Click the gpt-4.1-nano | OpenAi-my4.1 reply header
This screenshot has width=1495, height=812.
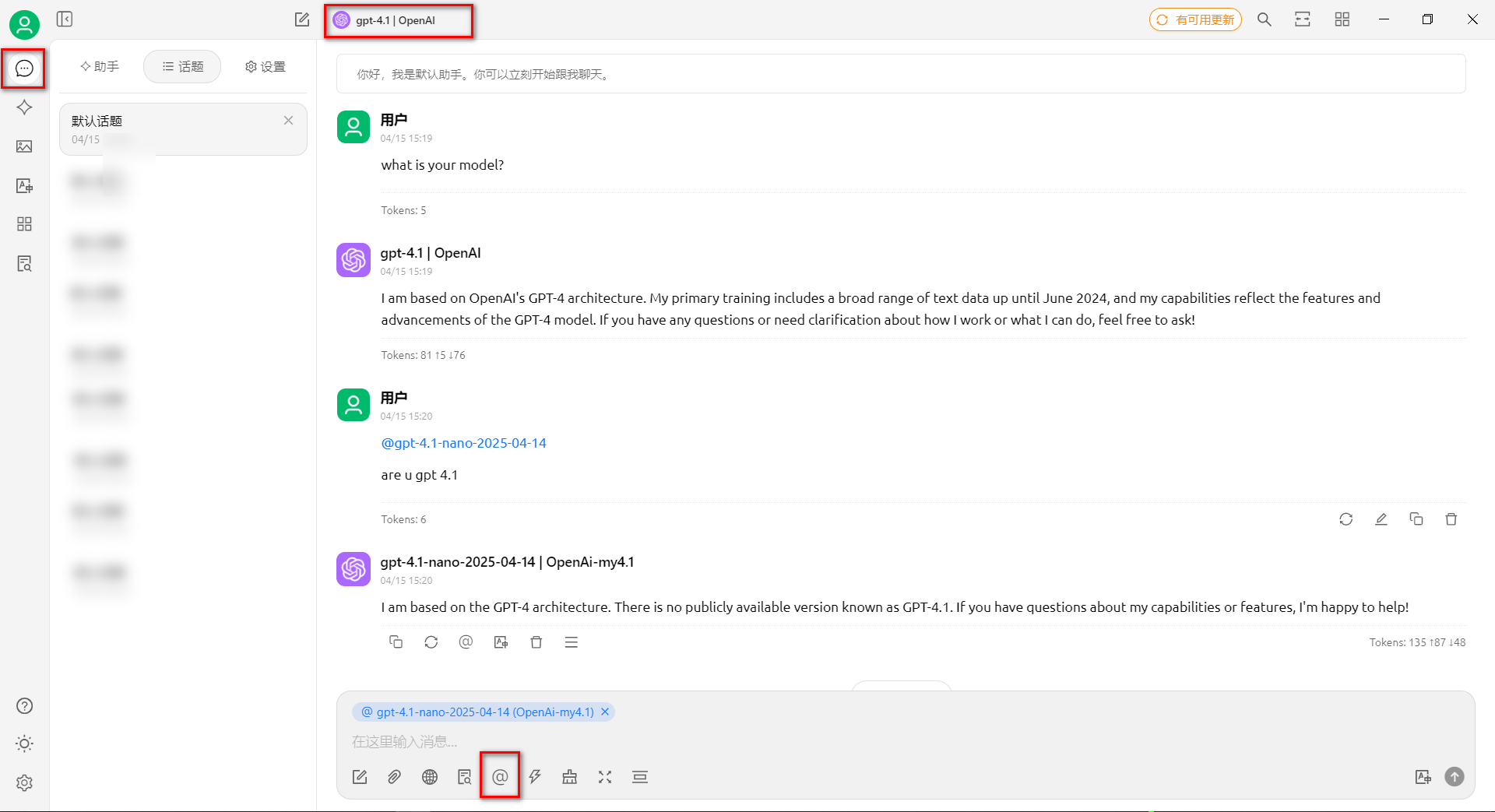[x=507, y=562]
